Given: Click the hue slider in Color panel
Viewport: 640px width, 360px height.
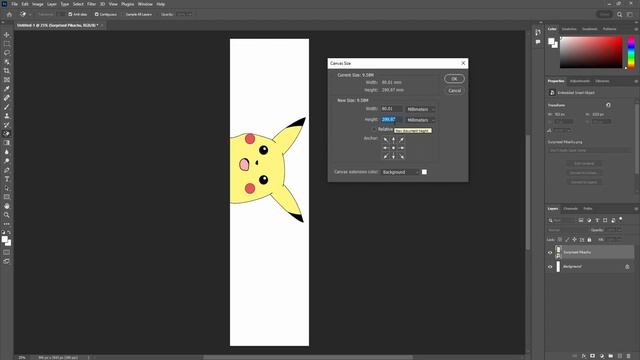Looking at the screenshot, I should [x=631, y=52].
